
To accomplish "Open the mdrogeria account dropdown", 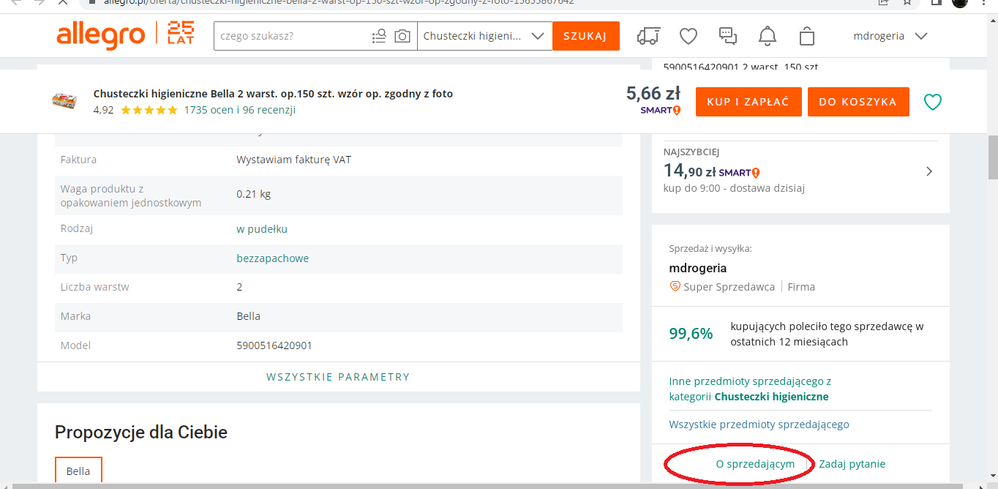I will [x=890, y=37].
